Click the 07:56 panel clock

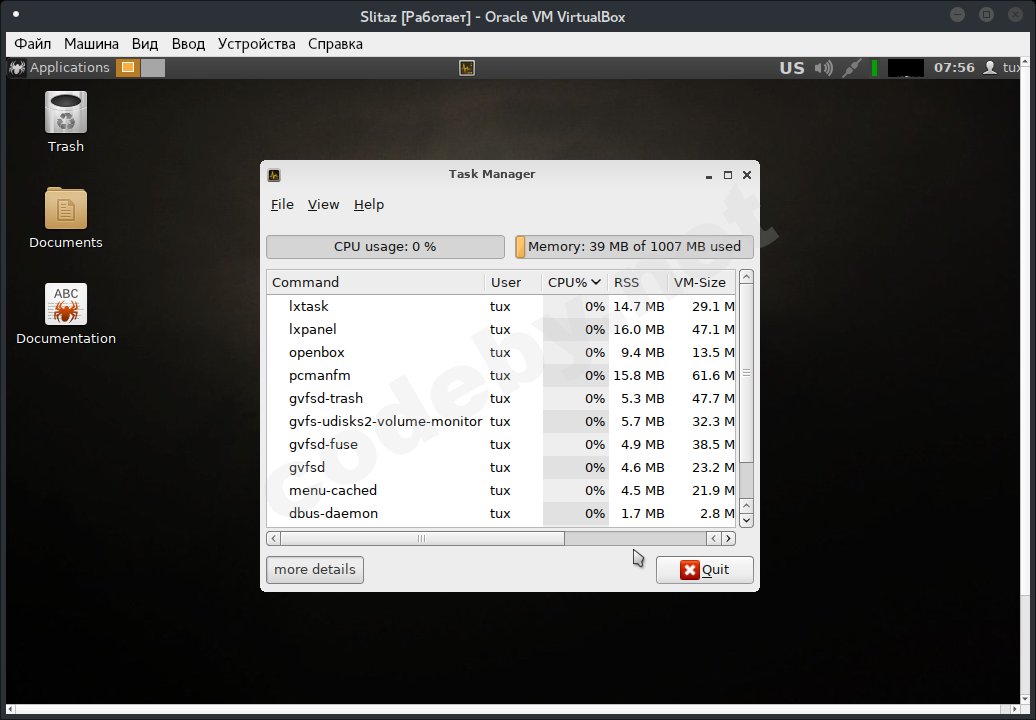(954, 67)
